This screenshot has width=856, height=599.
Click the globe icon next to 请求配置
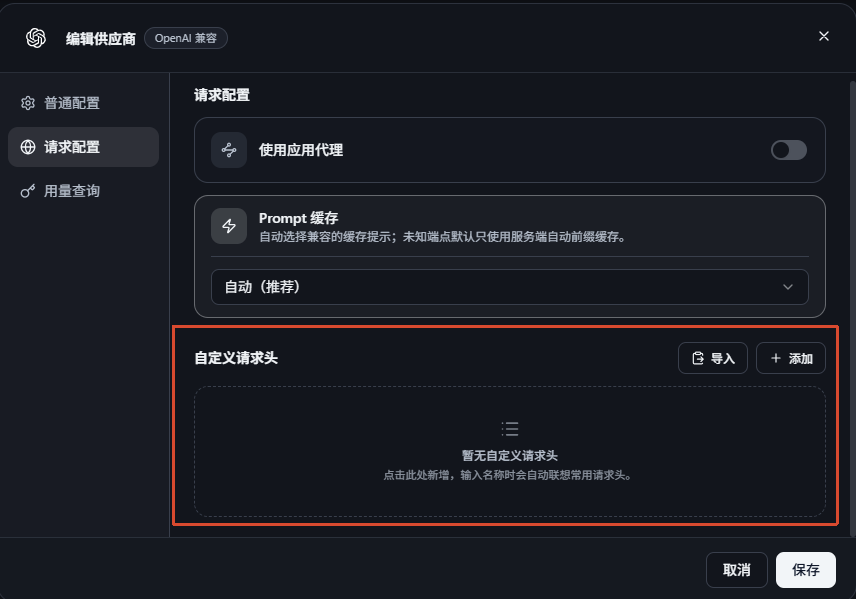(x=28, y=147)
